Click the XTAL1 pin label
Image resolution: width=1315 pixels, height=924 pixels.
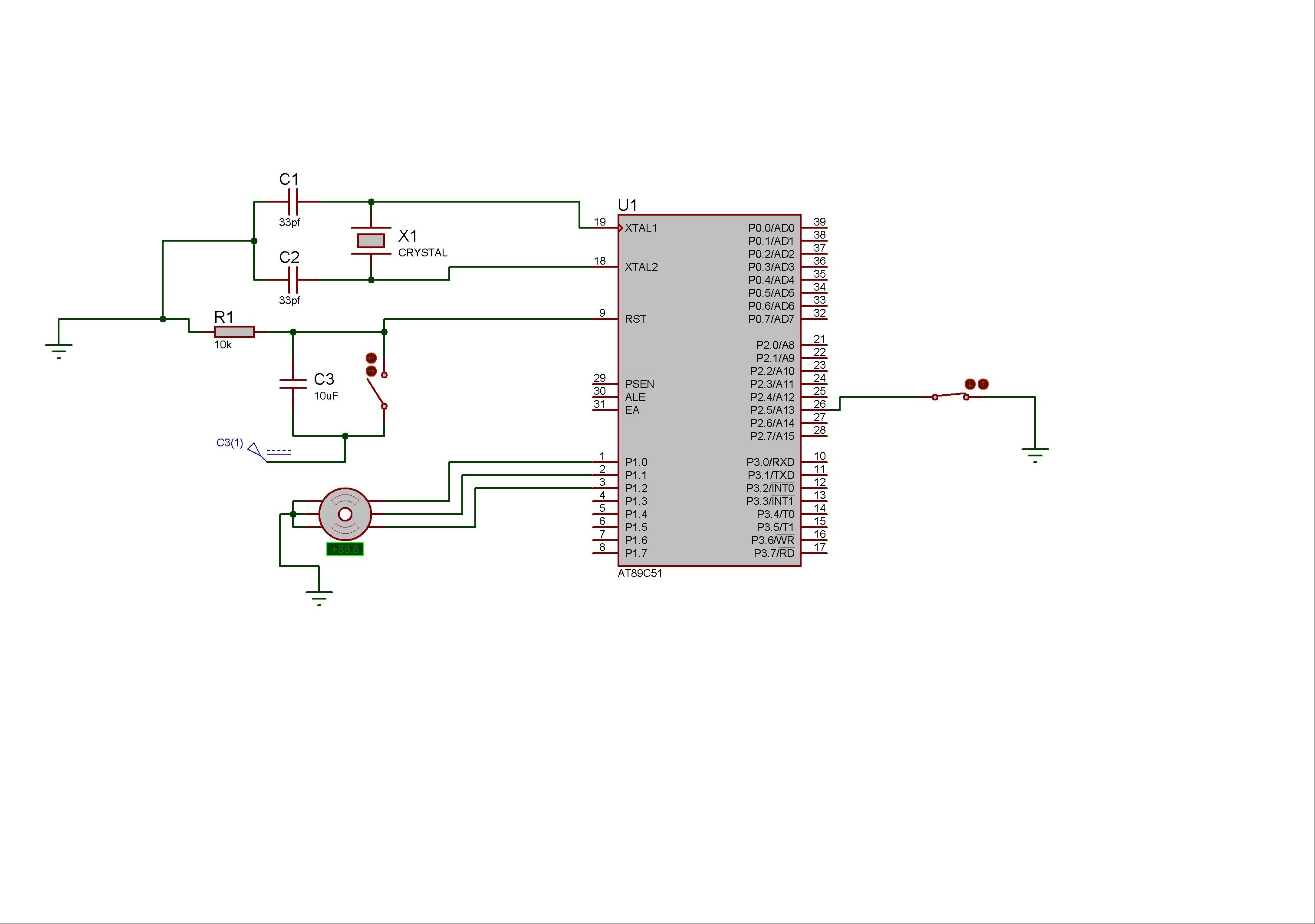click(641, 228)
